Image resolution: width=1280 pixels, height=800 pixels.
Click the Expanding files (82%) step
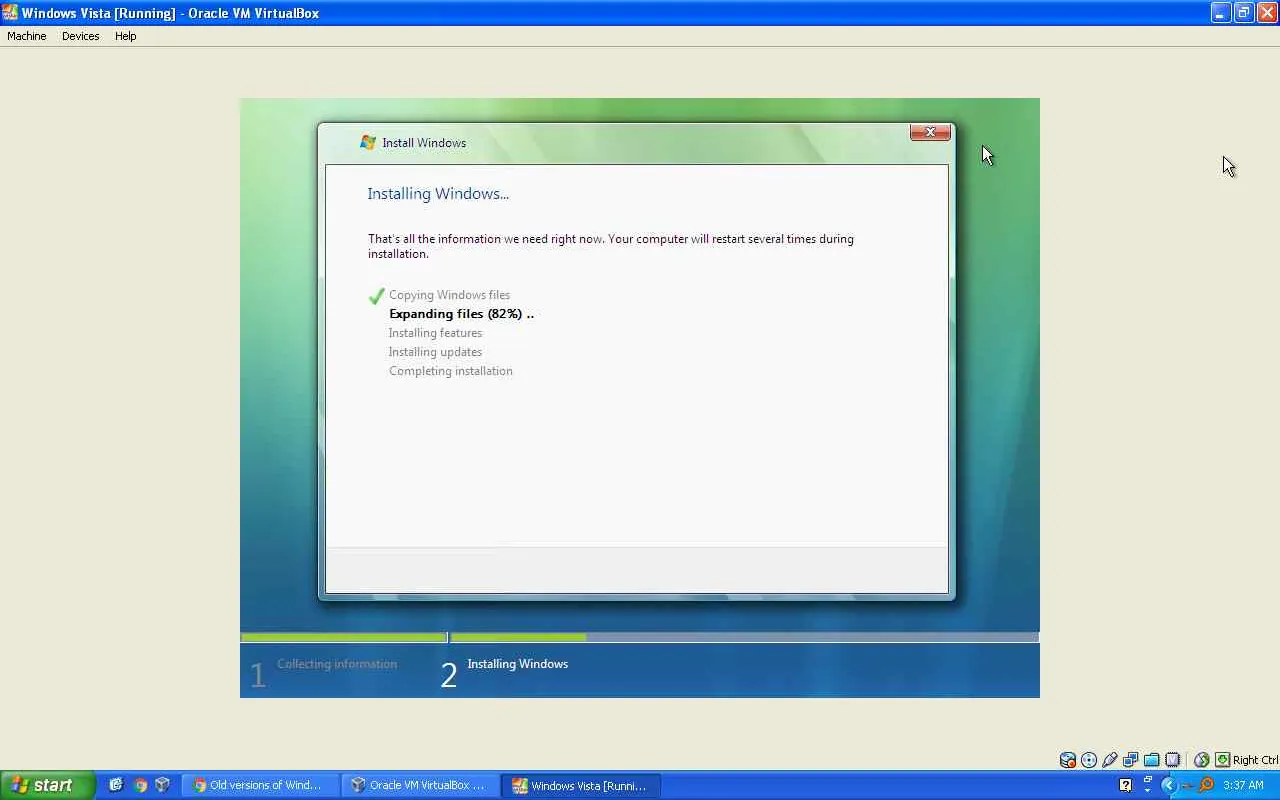pos(461,314)
